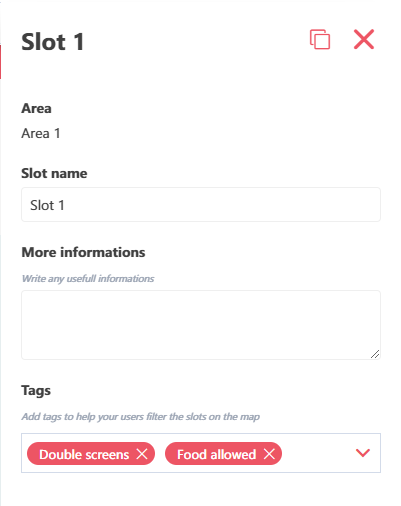Viewport: 401px width, 506px height.
Task: Click inside the More informations textarea
Action: click(201, 325)
